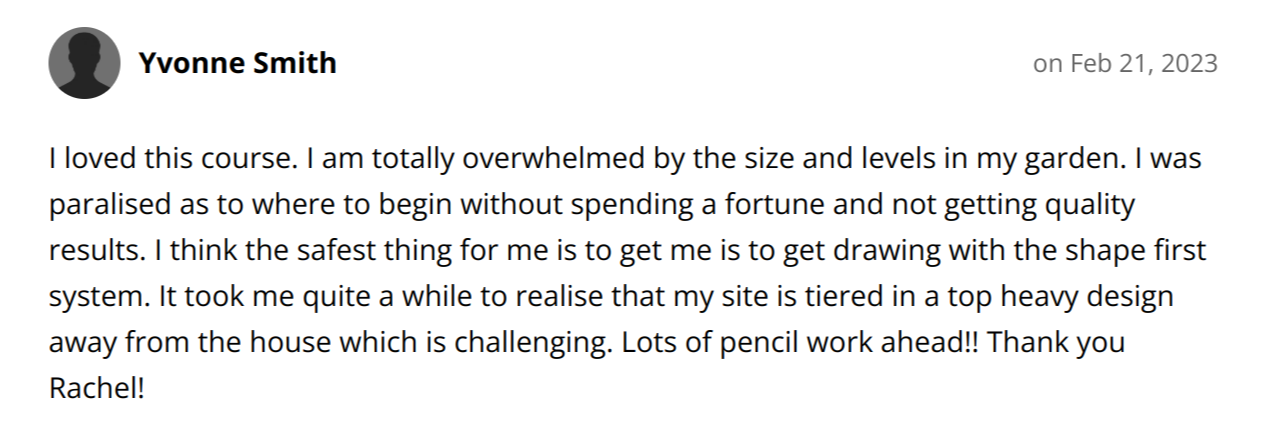Click Yvonne Smith's profile avatar icon
The width and height of the screenshot is (1271, 428).
pyautogui.click(x=84, y=63)
